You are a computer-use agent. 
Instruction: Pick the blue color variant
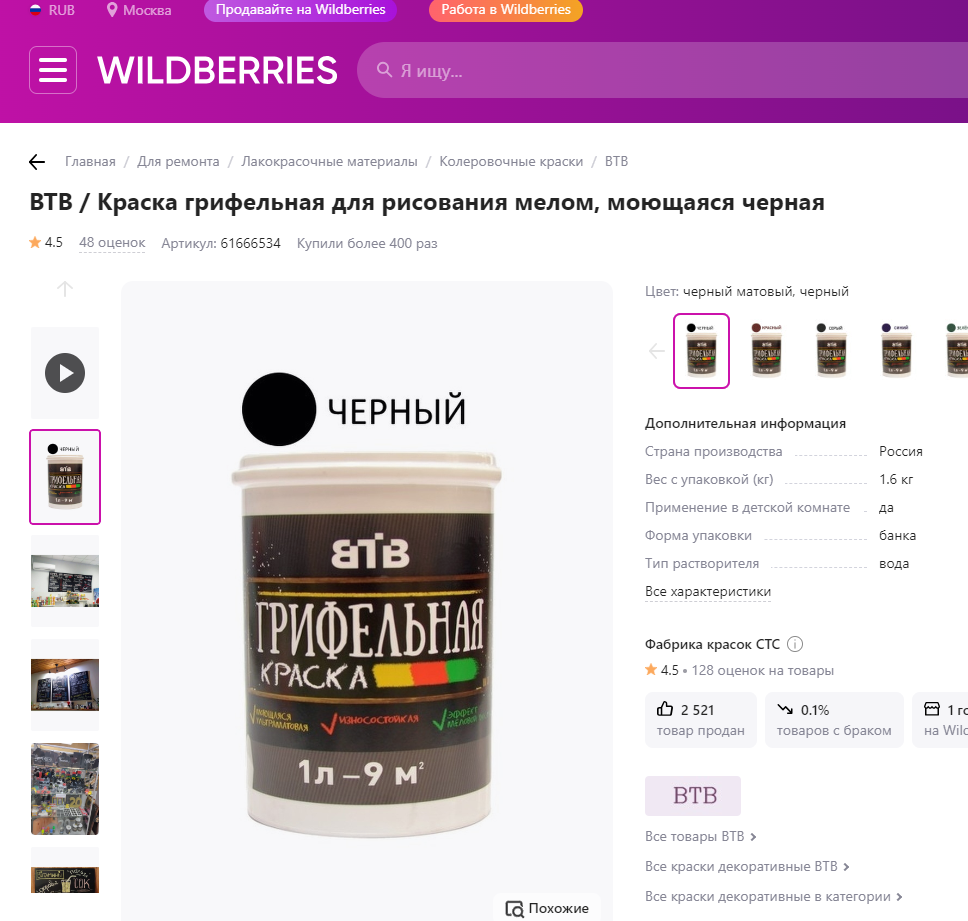pos(896,351)
